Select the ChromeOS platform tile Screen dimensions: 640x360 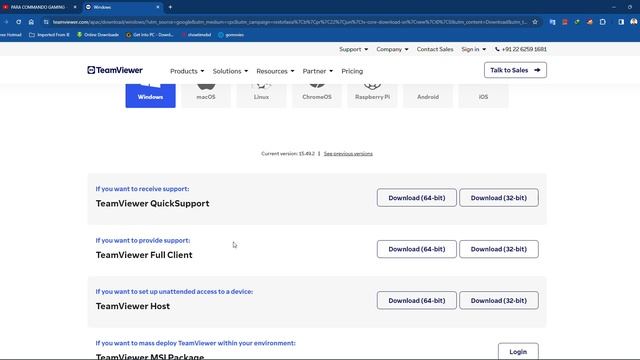[317, 96]
